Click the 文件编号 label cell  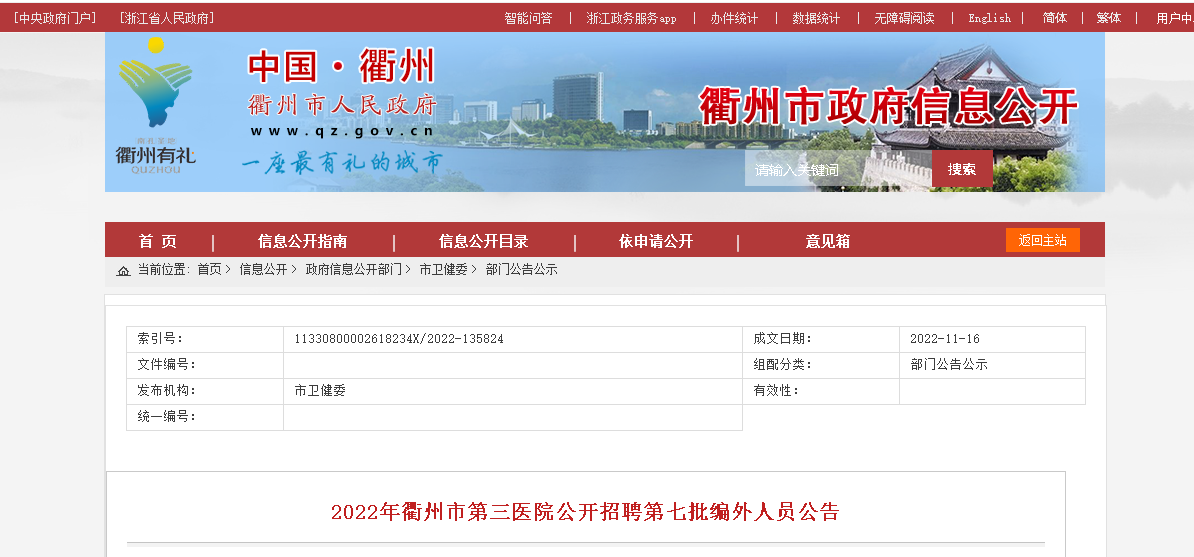(x=205, y=365)
